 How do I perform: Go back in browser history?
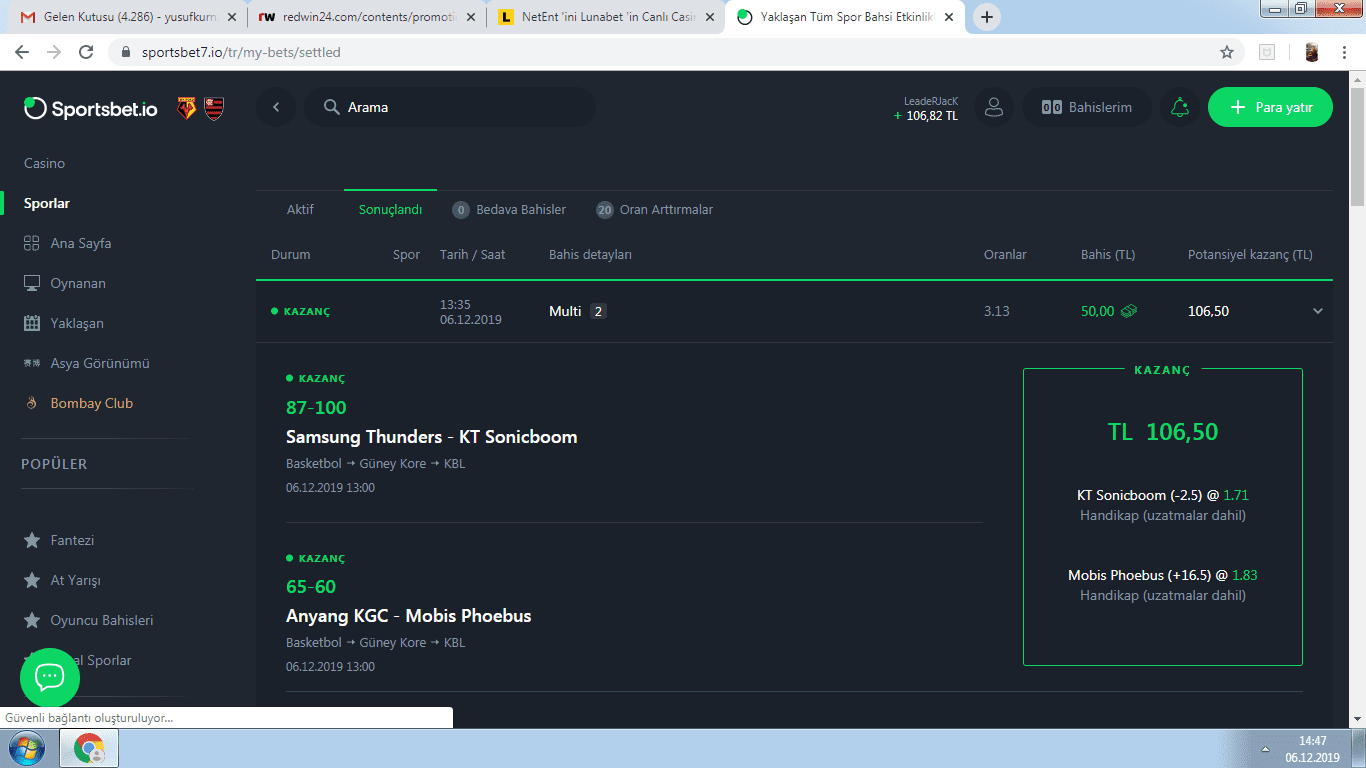click(x=22, y=52)
